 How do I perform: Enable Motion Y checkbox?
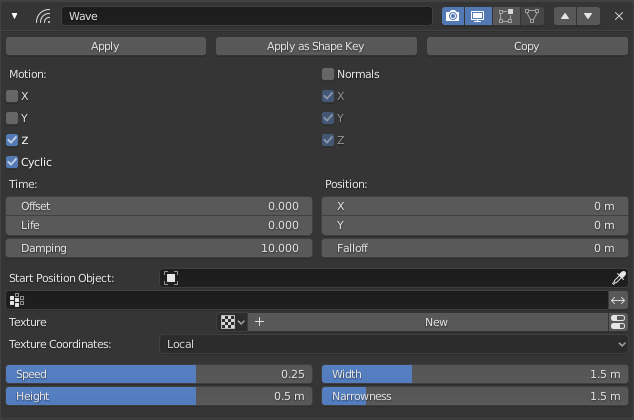[x=12, y=118]
